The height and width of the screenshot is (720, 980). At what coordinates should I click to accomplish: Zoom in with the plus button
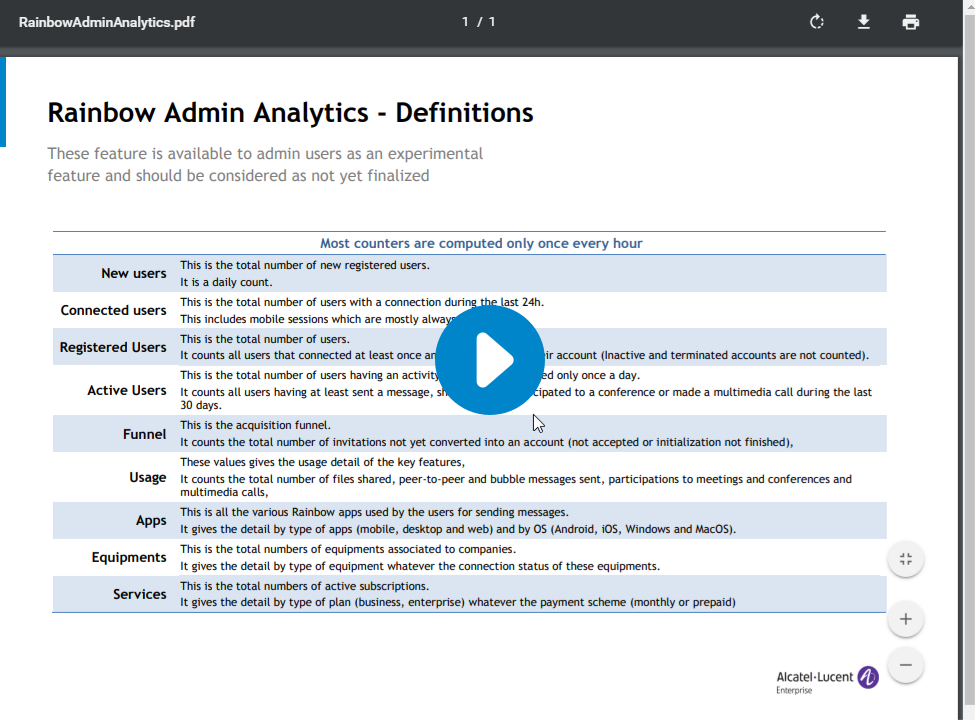[x=906, y=619]
